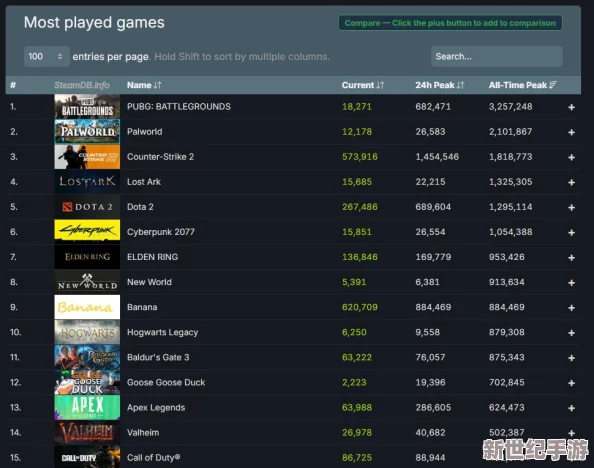Add PUBG: BATTLEGROUNDS to comparison via plus
The width and height of the screenshot is (594, 468).
(571, 108)
